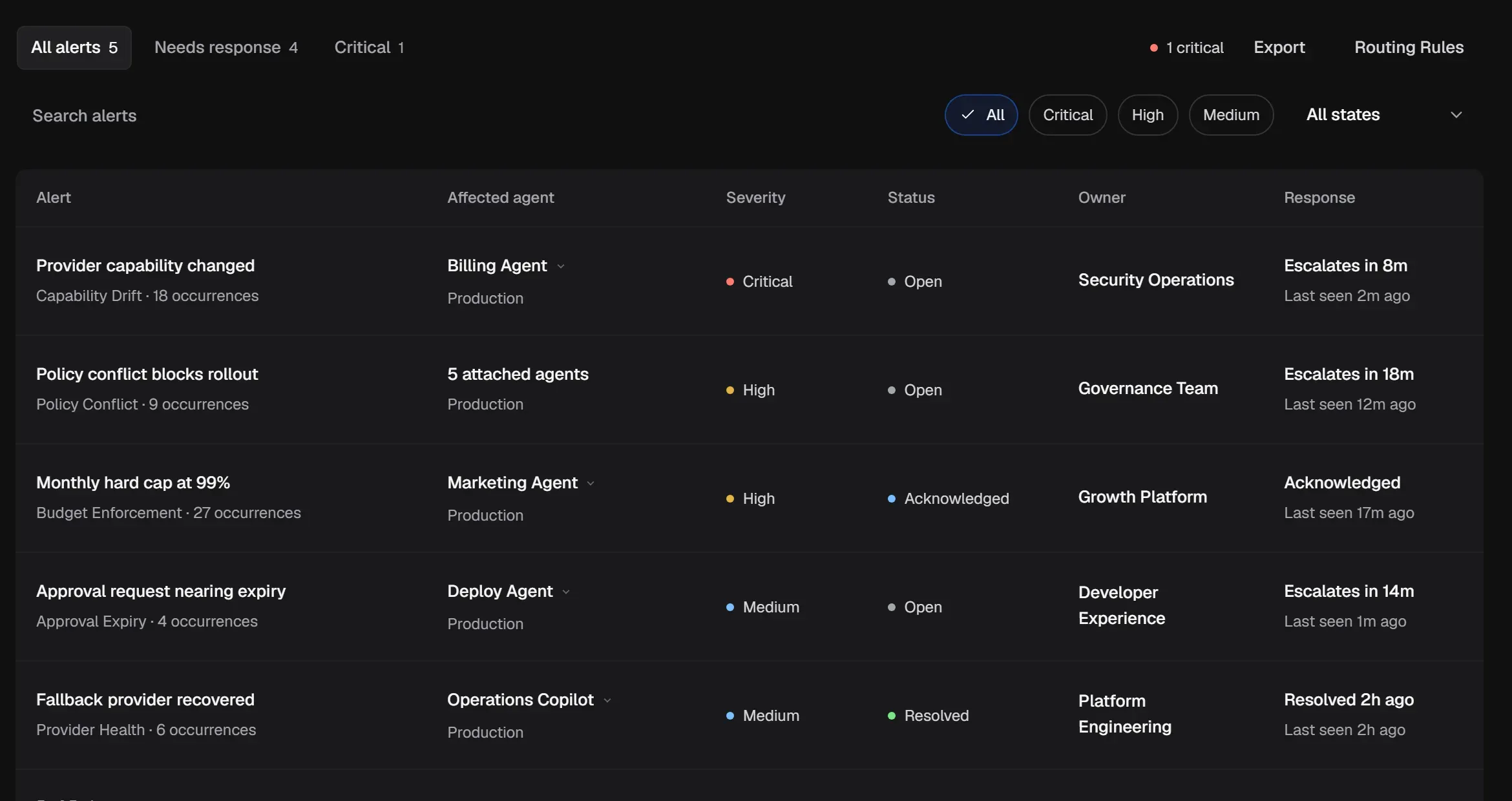1512x801 pixels.
Task: Click the Acknowledged status in Marketing Agent row
Action: [x=948, y=499]
